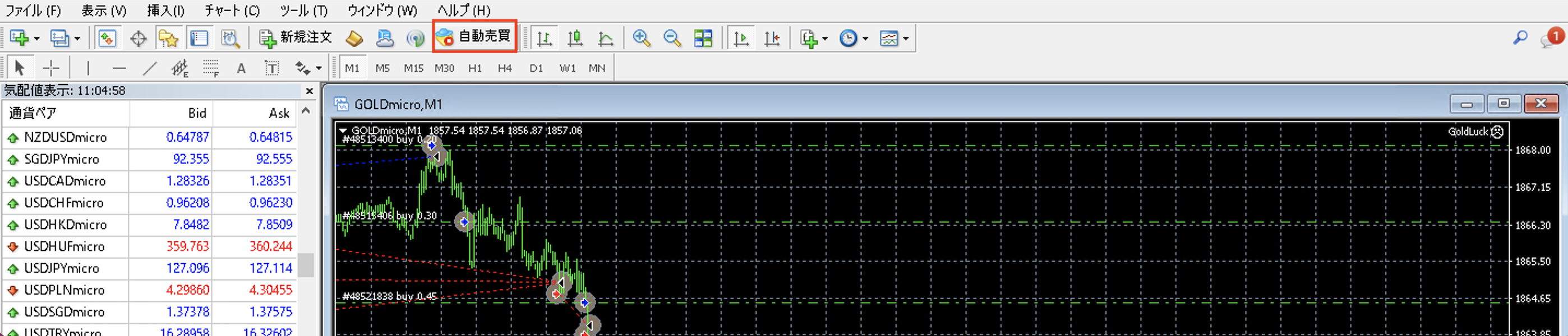Select the M1 timeframe

pos(352,68)
